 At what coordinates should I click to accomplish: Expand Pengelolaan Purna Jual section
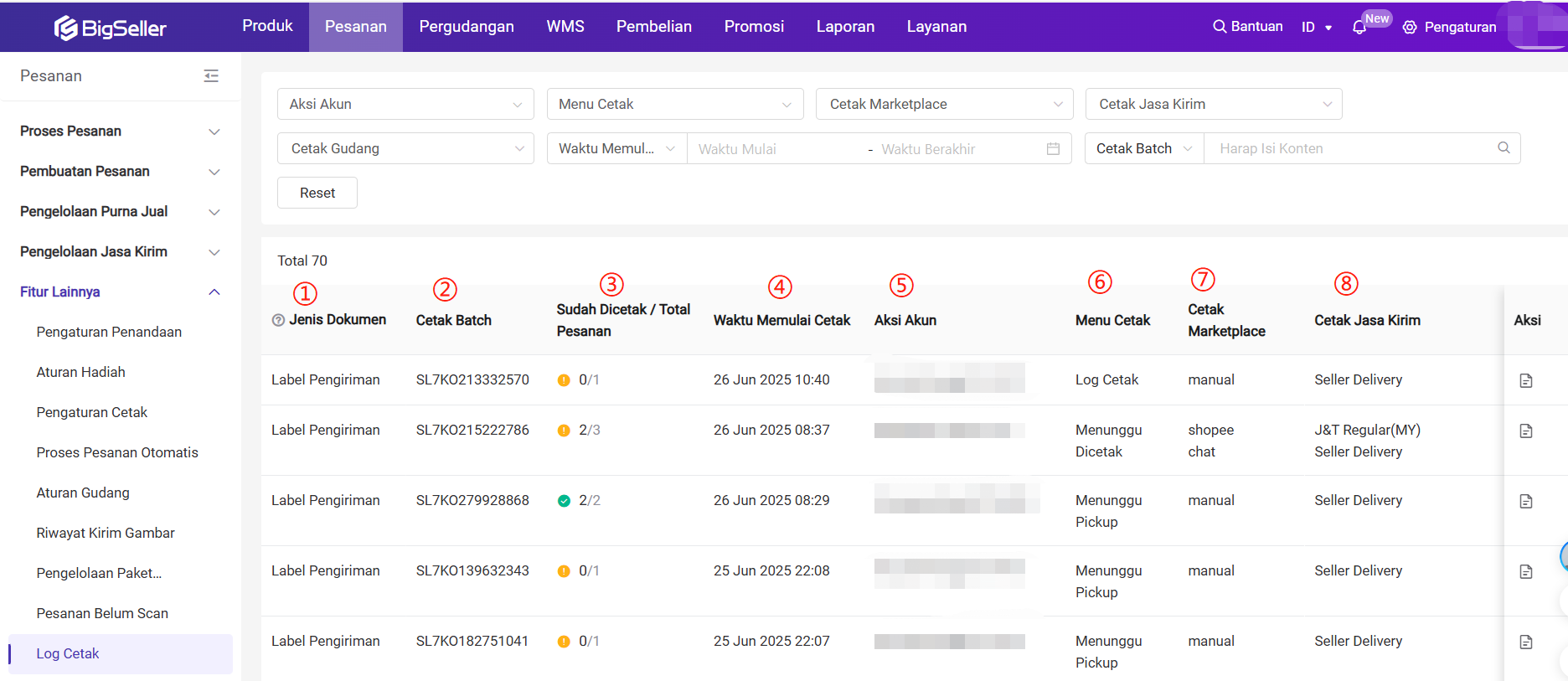(120, 212)
